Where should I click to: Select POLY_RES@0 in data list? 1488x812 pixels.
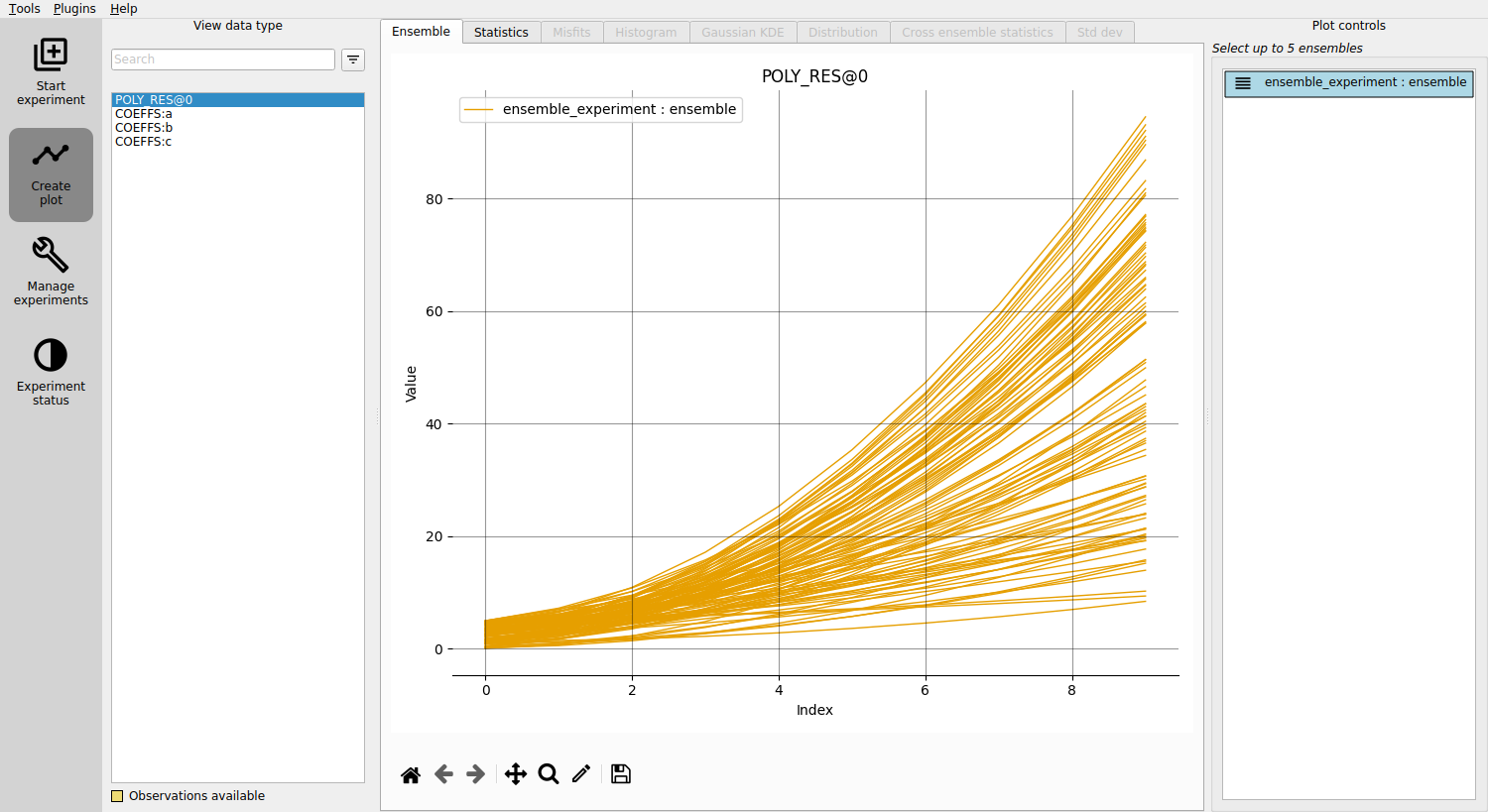(x=238, y=100)
